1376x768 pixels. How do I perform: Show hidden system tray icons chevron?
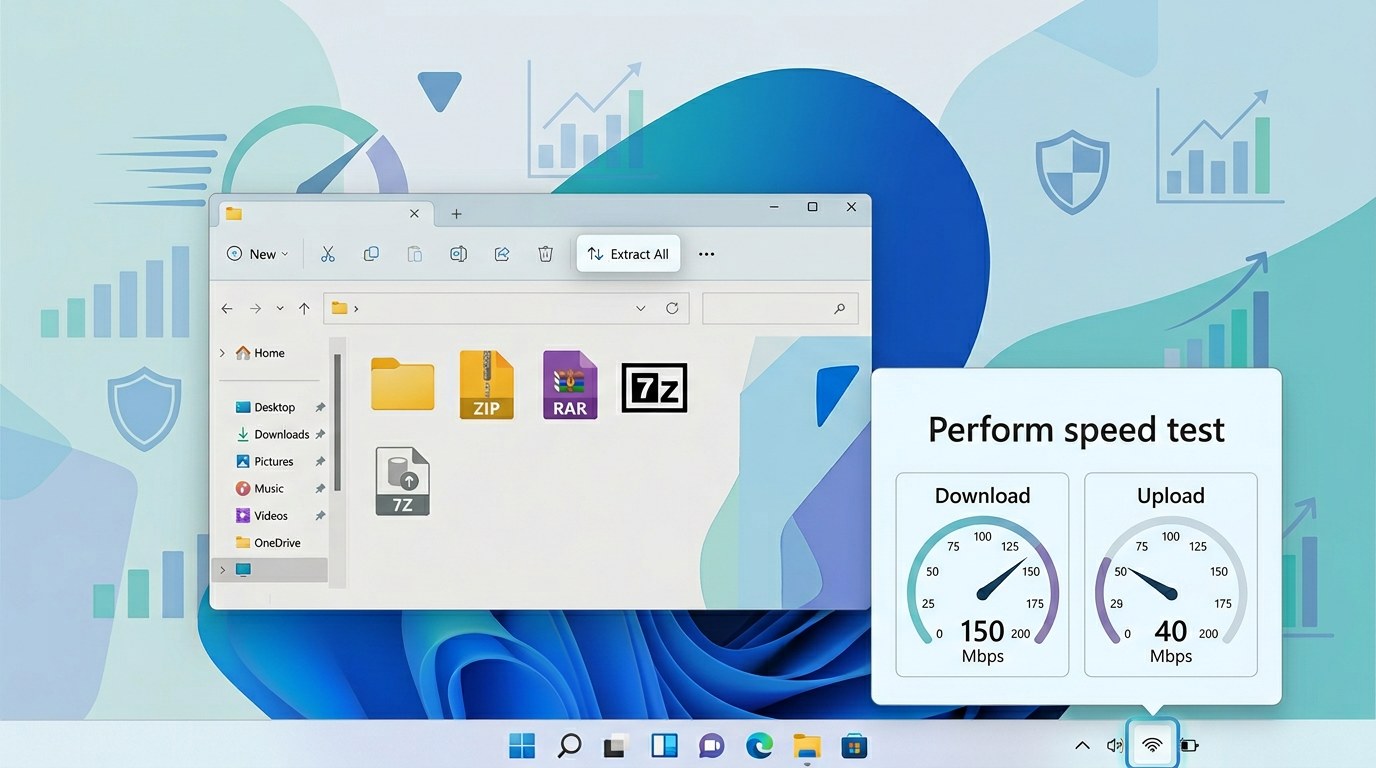coord(1082,745)
